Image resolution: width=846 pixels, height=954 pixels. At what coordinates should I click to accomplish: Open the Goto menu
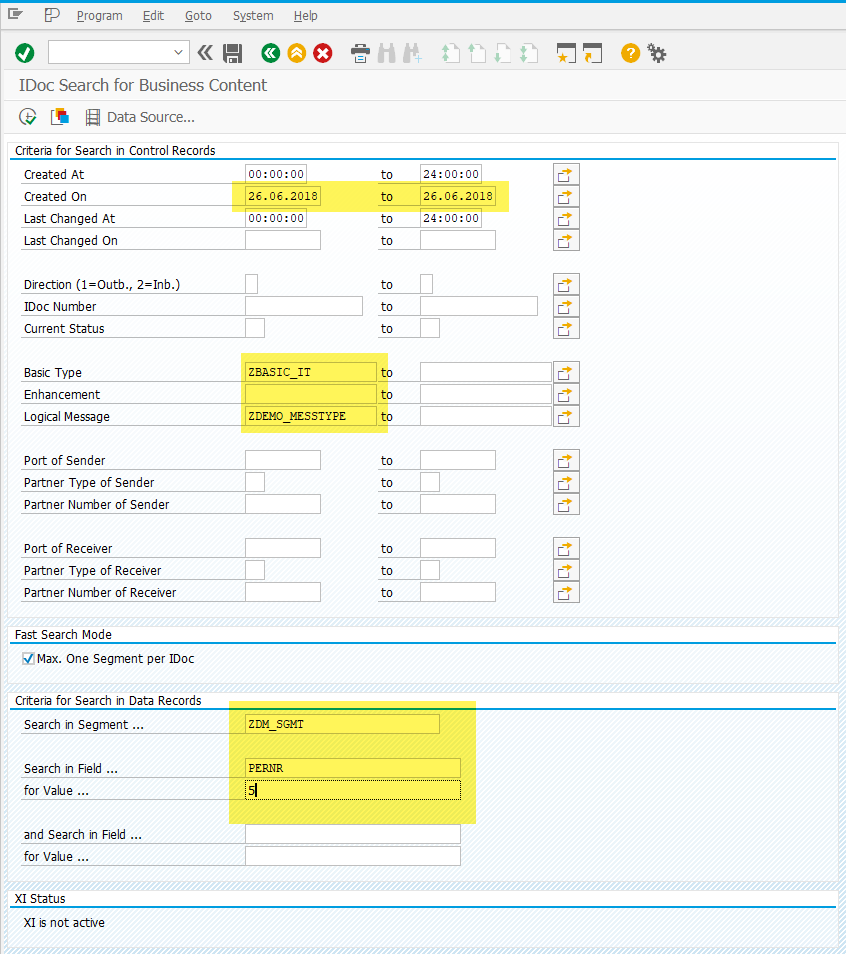coord(198,15)
